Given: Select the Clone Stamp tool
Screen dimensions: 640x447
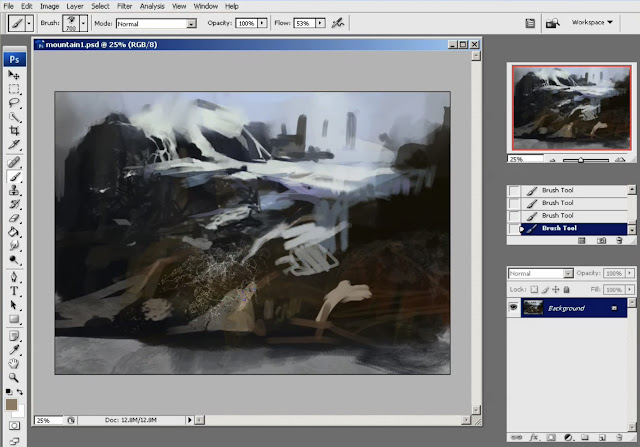Looking at the screenshot, I should [x=14, y=190].
